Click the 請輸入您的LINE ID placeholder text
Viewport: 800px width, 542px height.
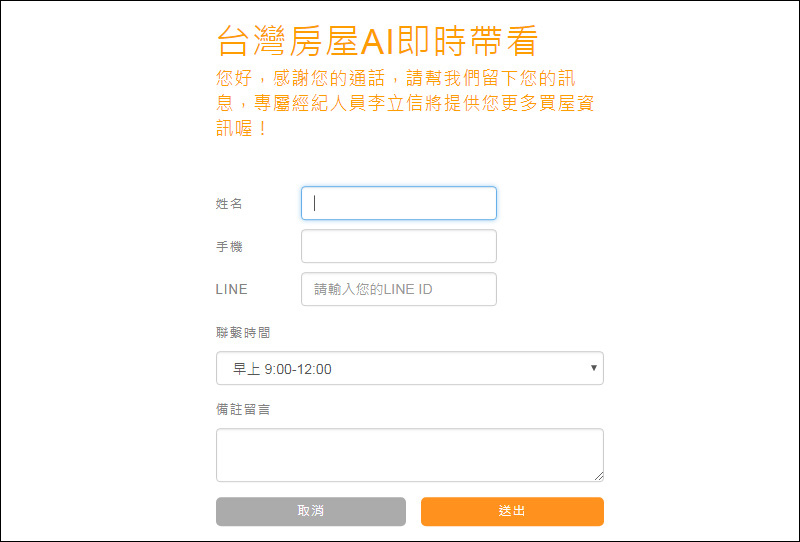(x=373, y=289)
